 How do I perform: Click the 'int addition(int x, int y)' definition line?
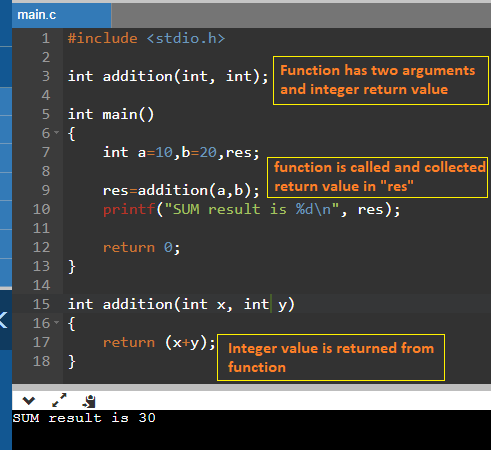(181, 304)
